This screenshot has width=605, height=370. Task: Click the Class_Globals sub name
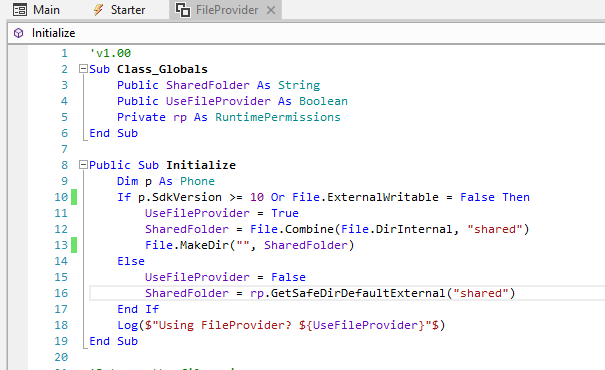pos(162,69)
